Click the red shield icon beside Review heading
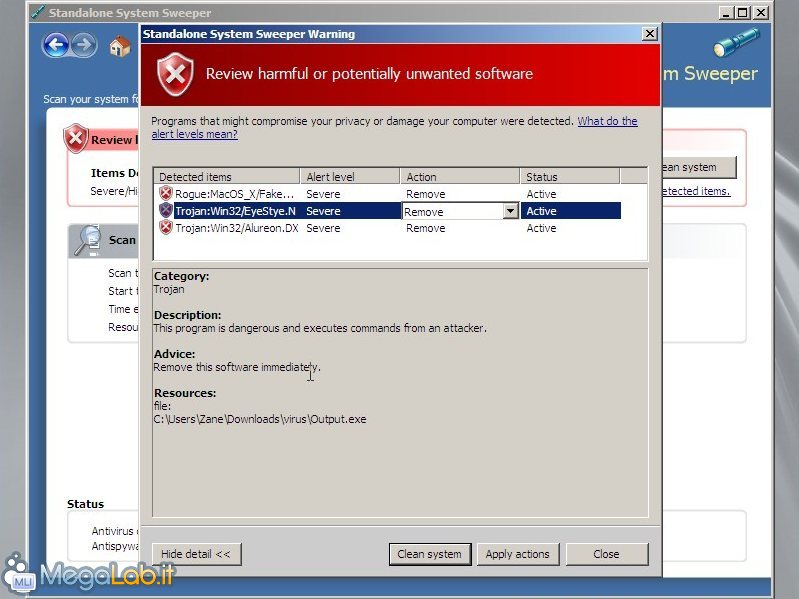The height and width of the screenshot is (599, 799). [x=75, y=138]
